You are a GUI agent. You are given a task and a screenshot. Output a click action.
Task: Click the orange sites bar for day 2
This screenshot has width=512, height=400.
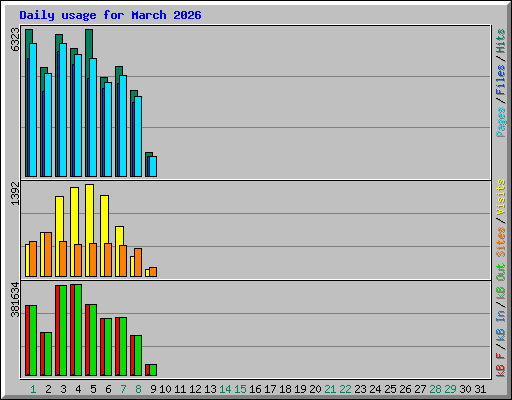[x=48, y=254]
